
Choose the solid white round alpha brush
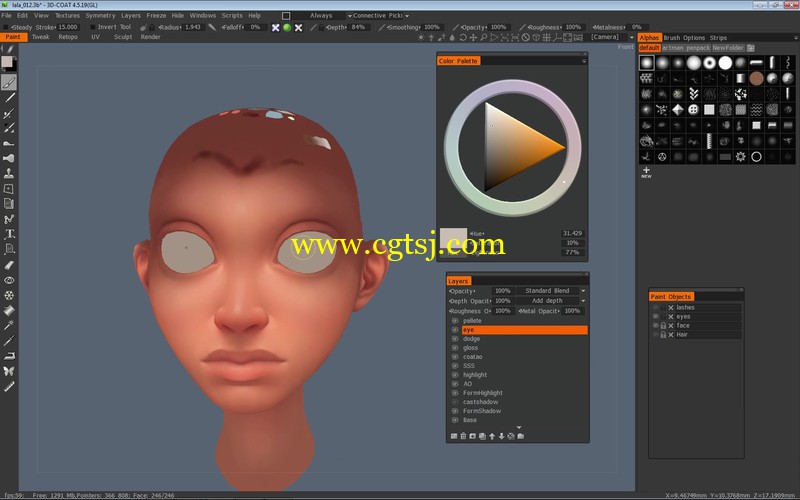click(x=725, y=63)
